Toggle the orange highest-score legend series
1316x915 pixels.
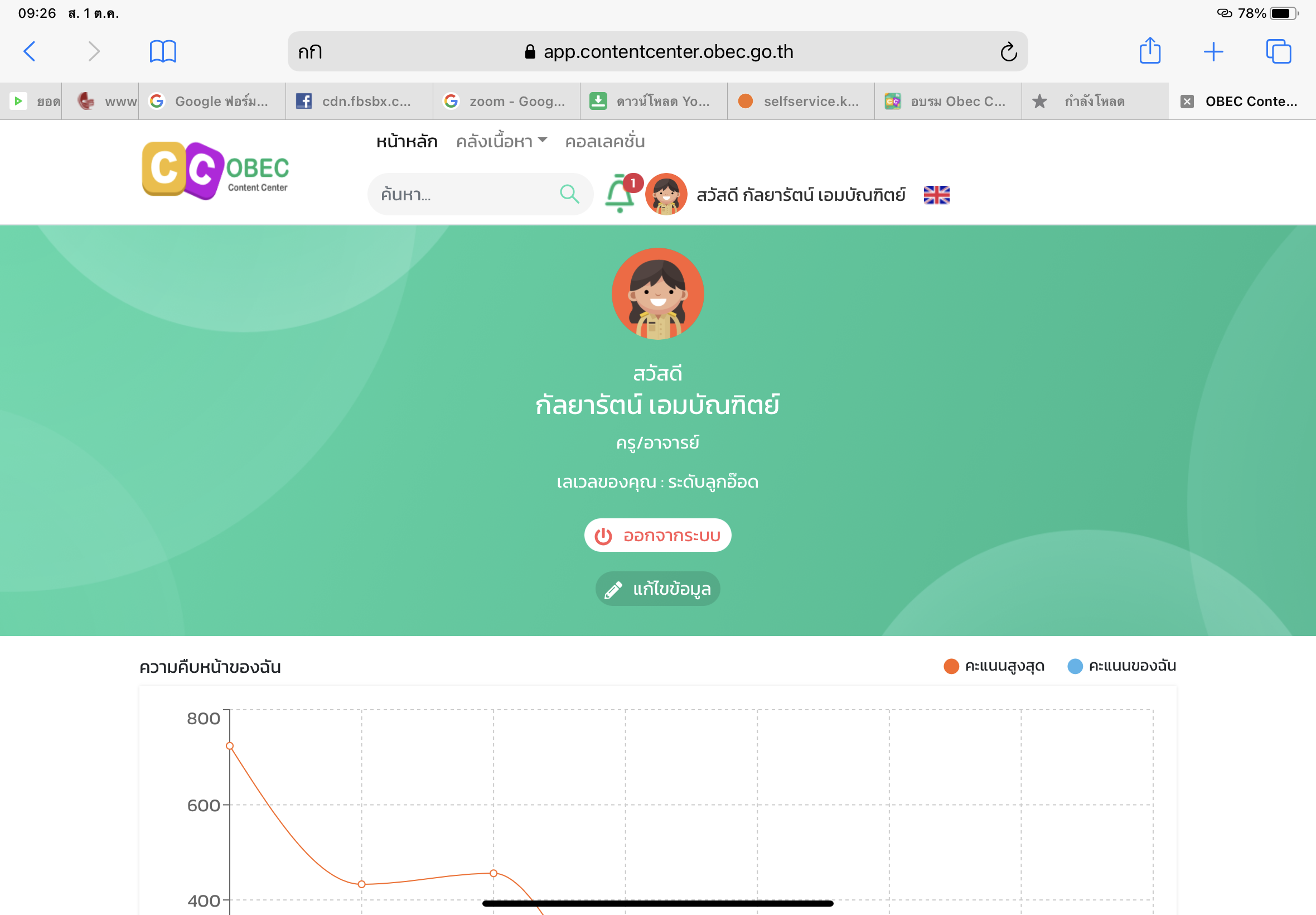click(994, 666)
